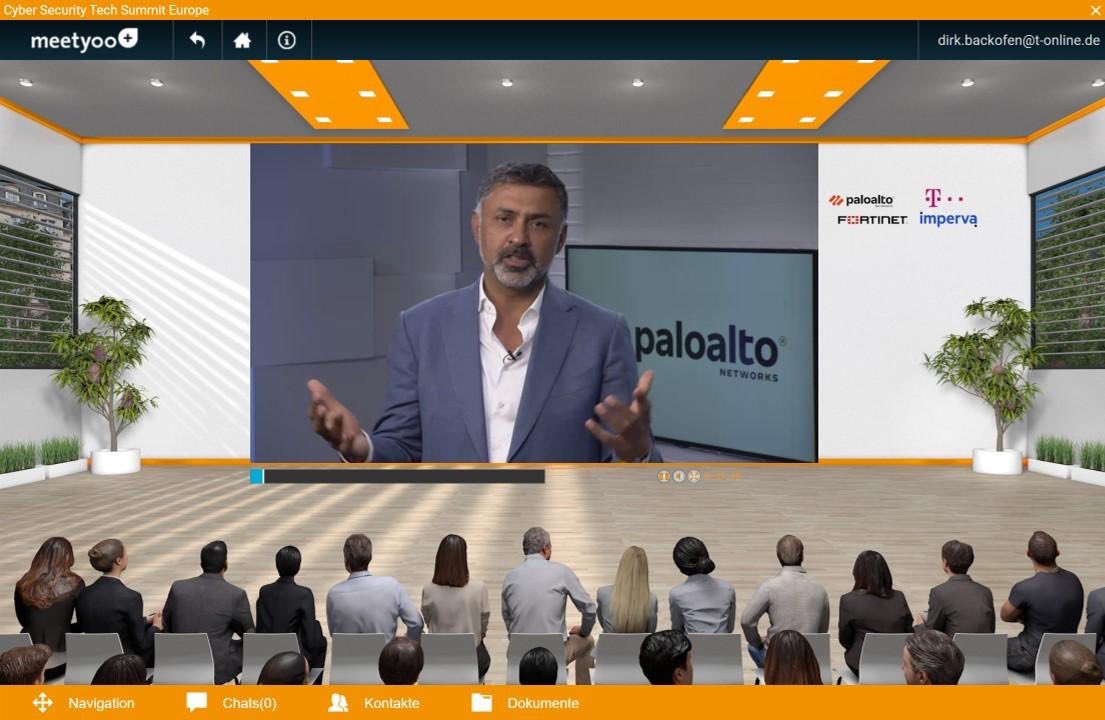Open the home lobby icon
The width and height of the screenshot is (1105, 720).
point(242,40)
